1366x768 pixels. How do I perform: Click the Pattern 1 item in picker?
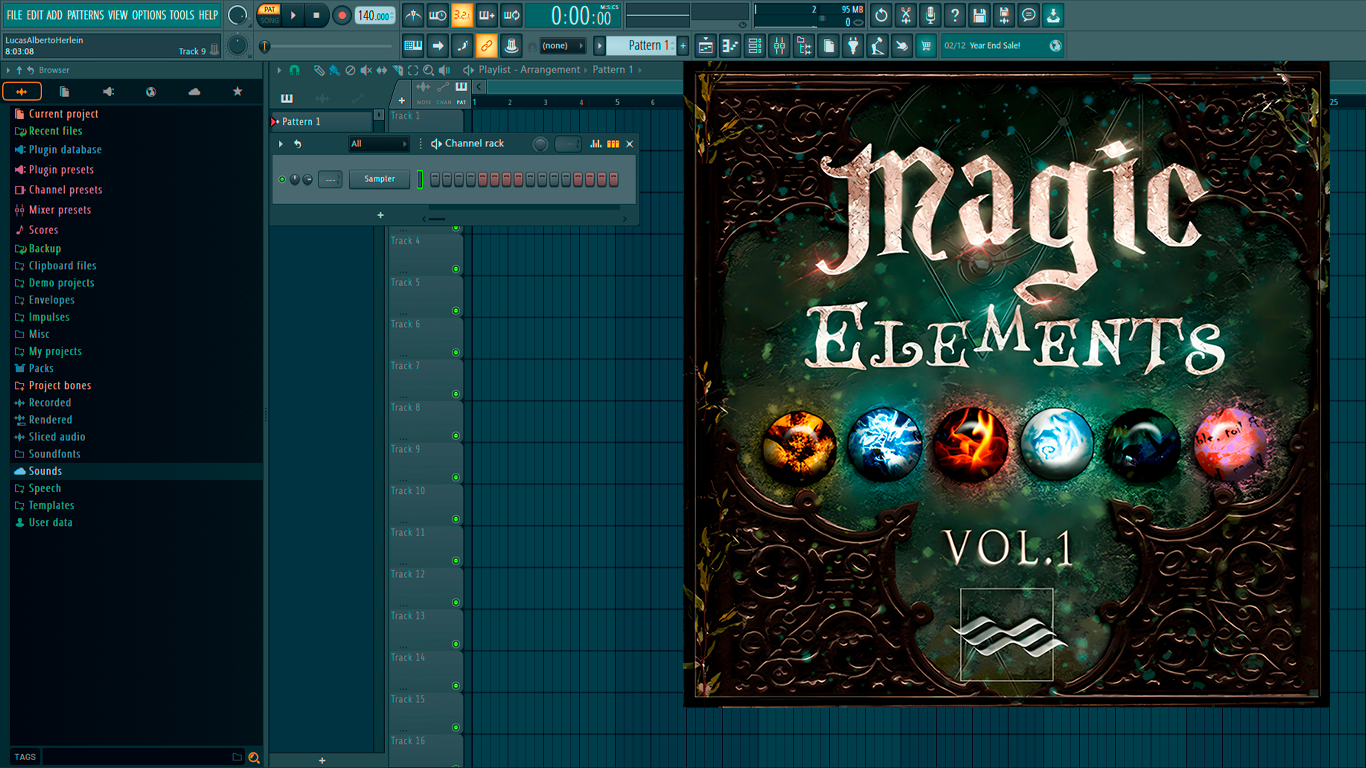click(323, 121)
